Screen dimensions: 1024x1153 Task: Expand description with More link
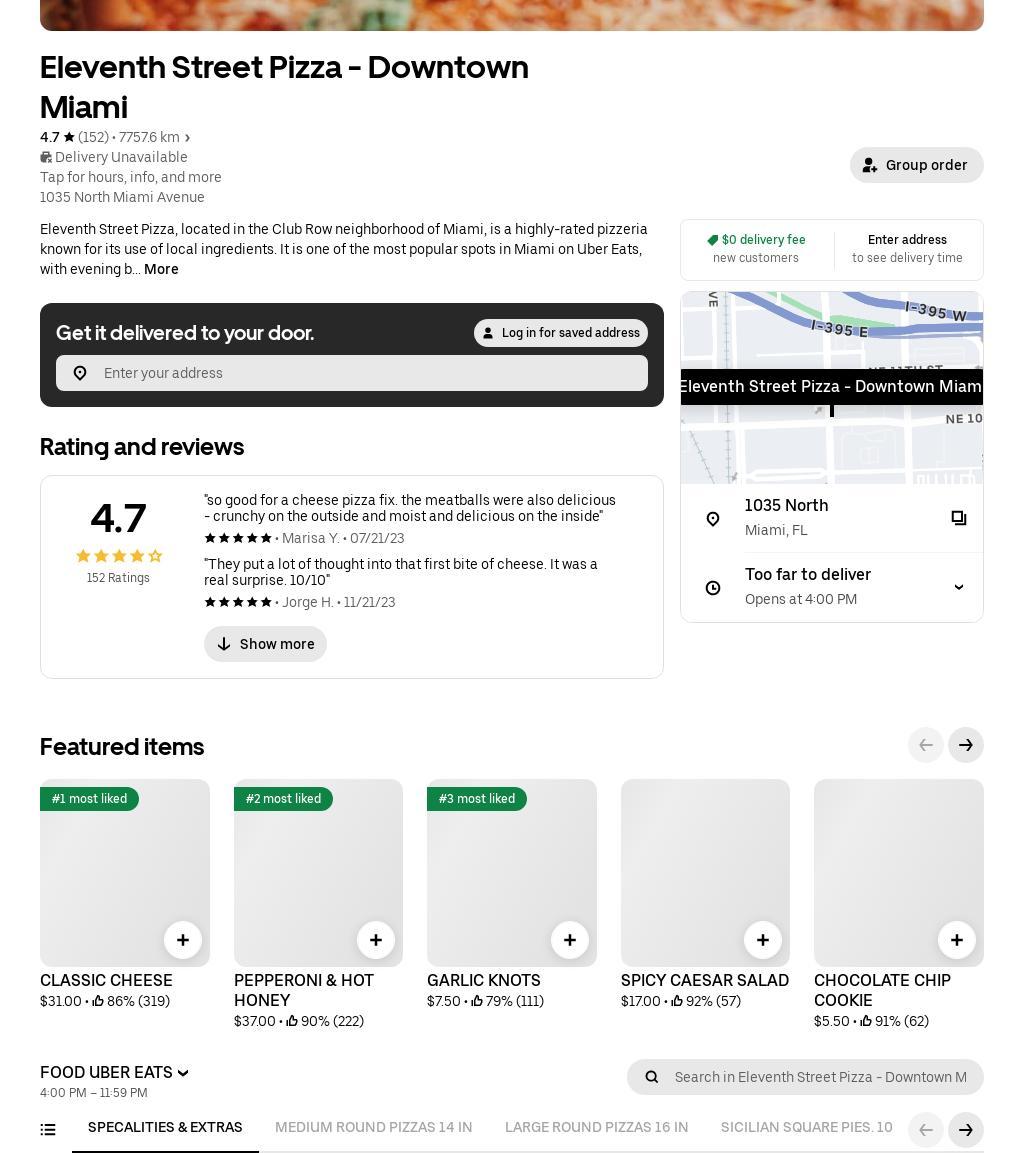pos(161,269)
